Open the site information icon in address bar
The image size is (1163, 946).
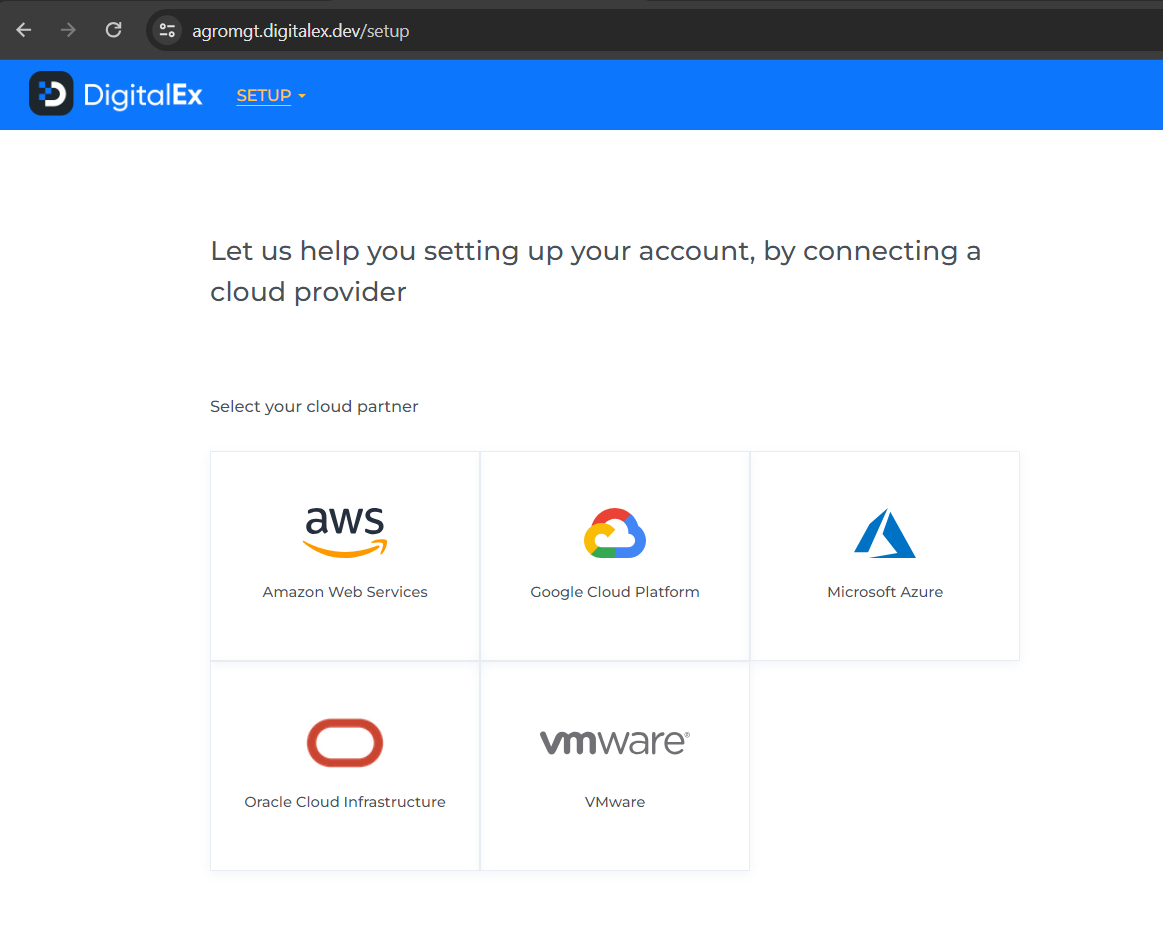click(167, 30)
